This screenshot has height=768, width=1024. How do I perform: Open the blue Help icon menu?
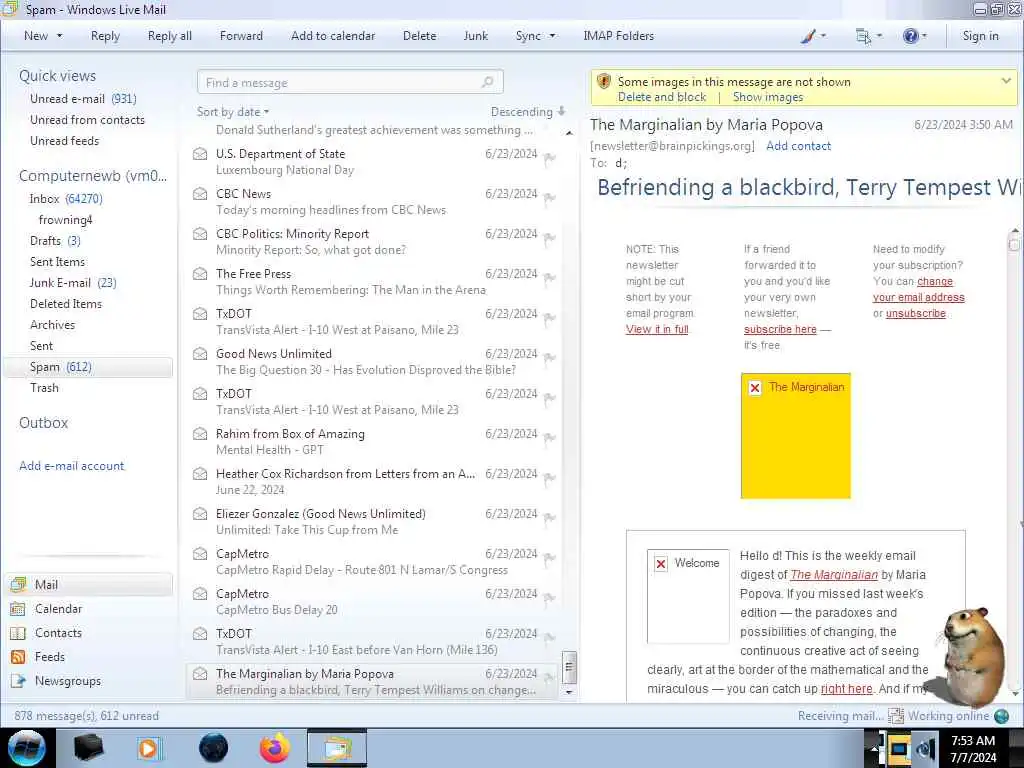pyautogui.click(x=914, y=36)
